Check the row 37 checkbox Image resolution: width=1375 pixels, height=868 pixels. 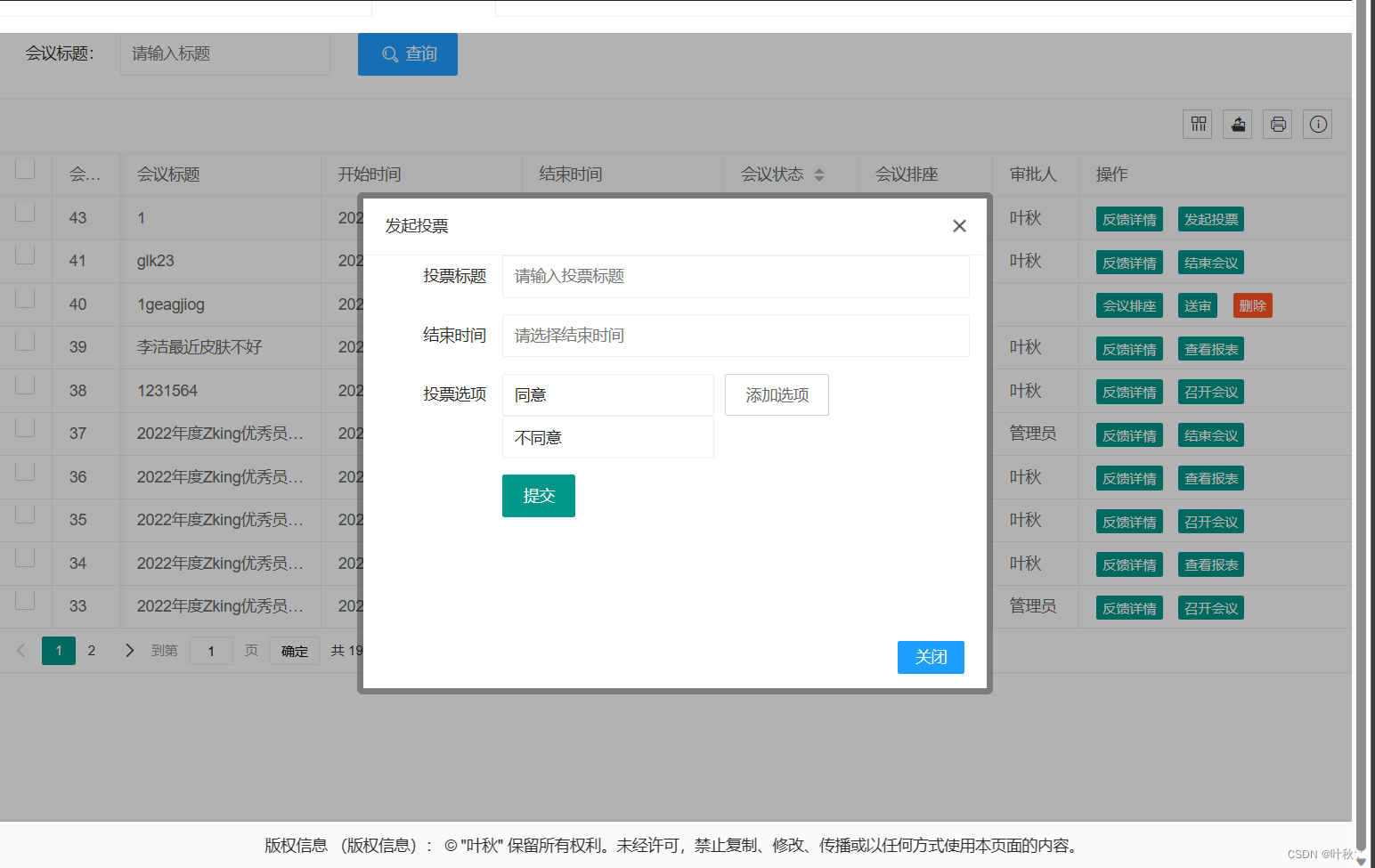(25, 427)
